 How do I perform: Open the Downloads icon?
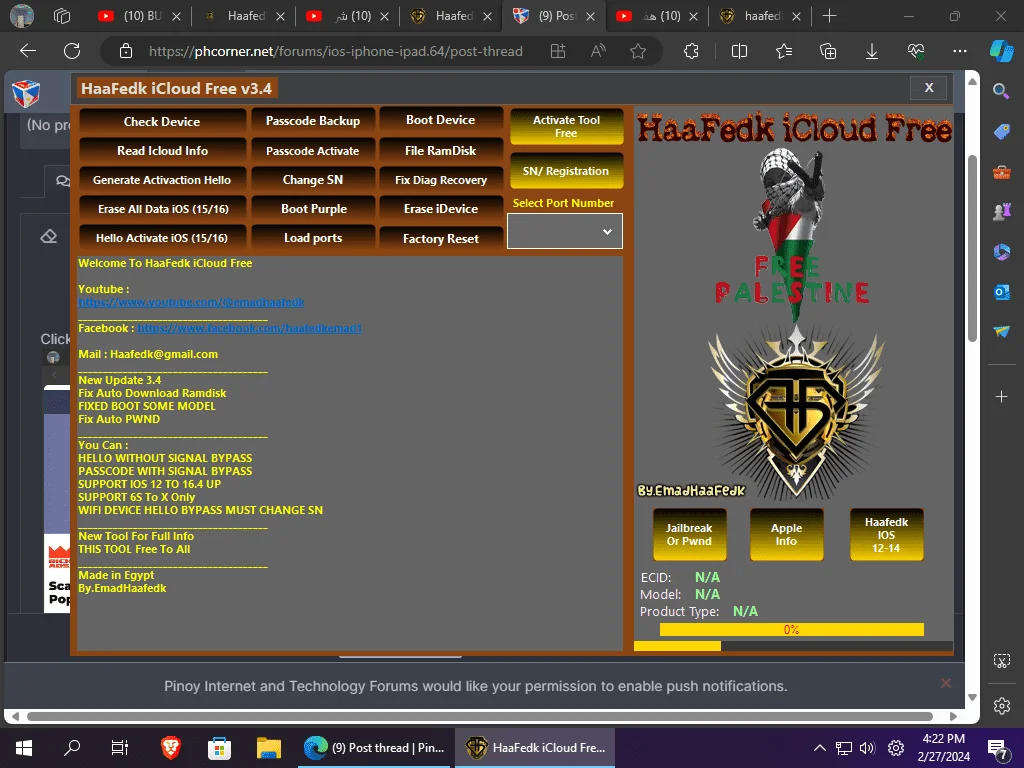pyautogui.click(x=872, y=51)
